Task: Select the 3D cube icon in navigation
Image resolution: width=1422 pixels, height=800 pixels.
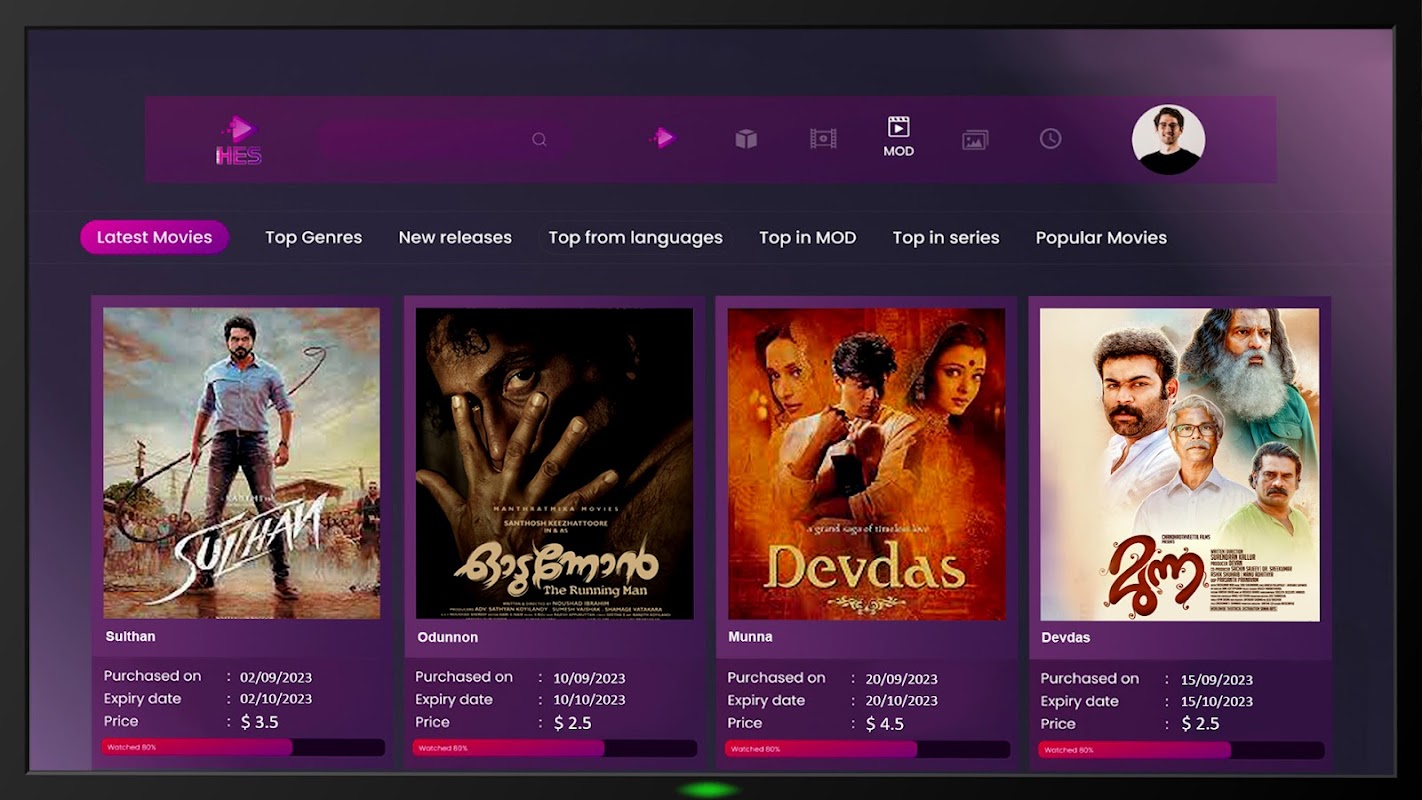Action: click(746, 139)
